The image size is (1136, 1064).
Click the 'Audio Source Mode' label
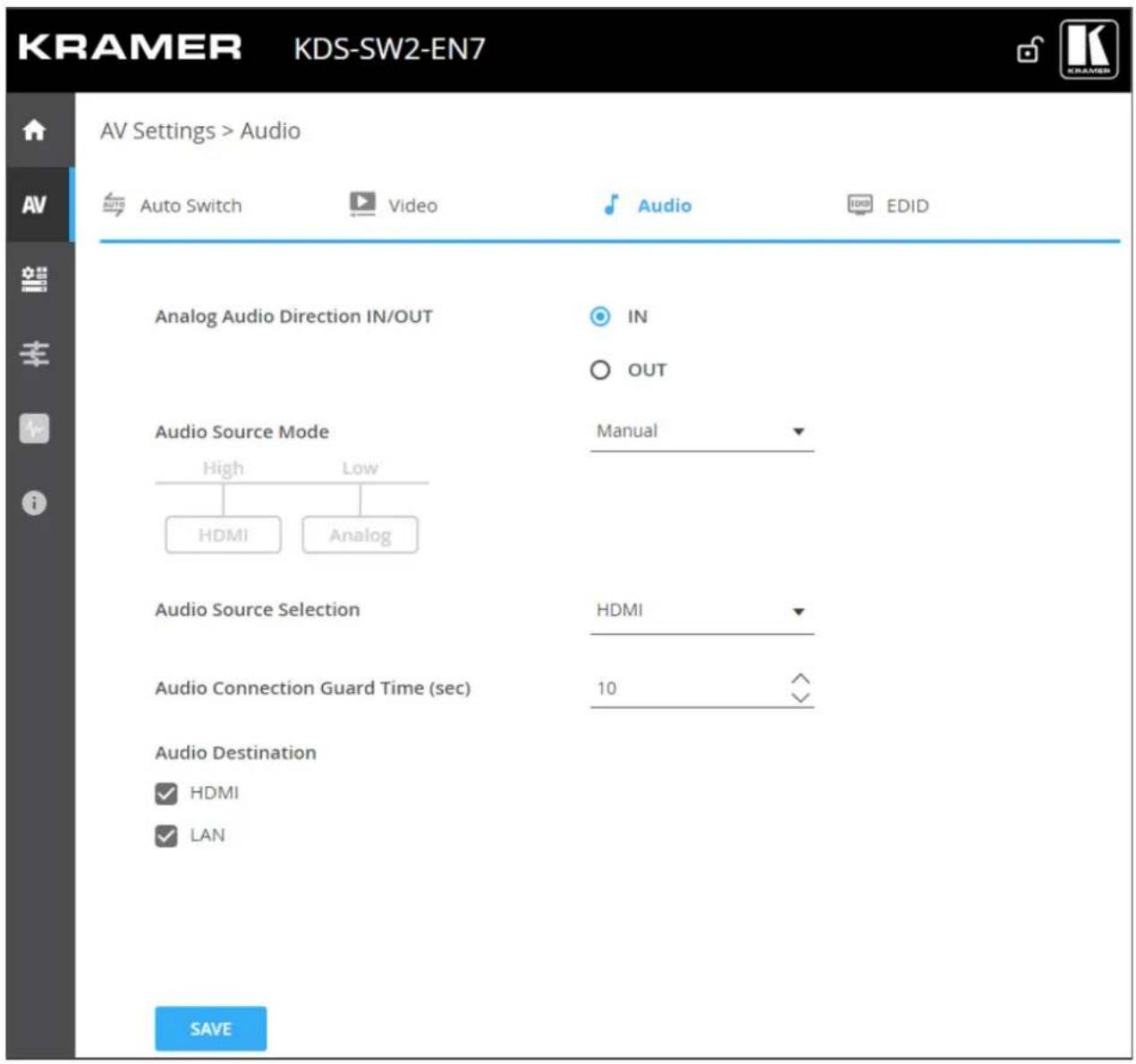pos(242,432)
